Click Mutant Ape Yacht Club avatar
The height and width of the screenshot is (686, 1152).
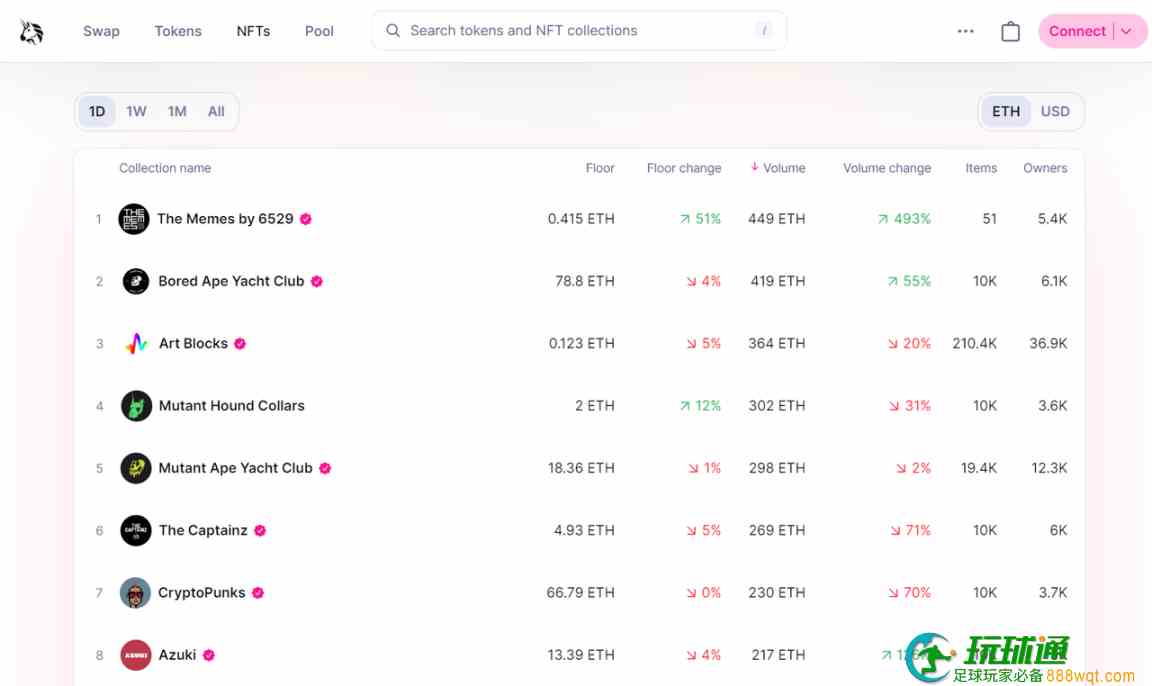tap(136, 468)
